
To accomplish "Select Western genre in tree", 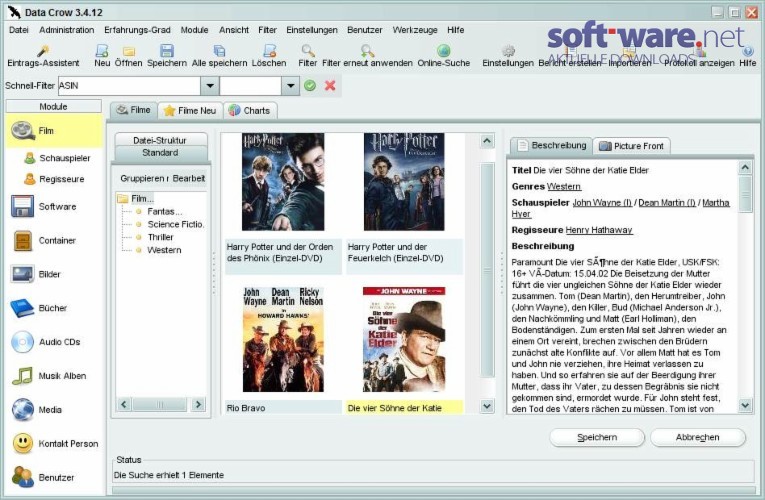I will coord(164,250).
